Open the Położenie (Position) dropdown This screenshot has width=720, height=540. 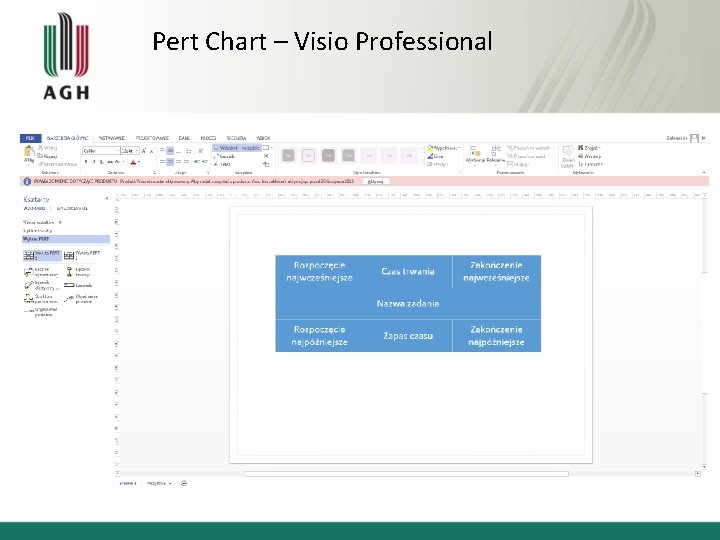click(496, 155)
